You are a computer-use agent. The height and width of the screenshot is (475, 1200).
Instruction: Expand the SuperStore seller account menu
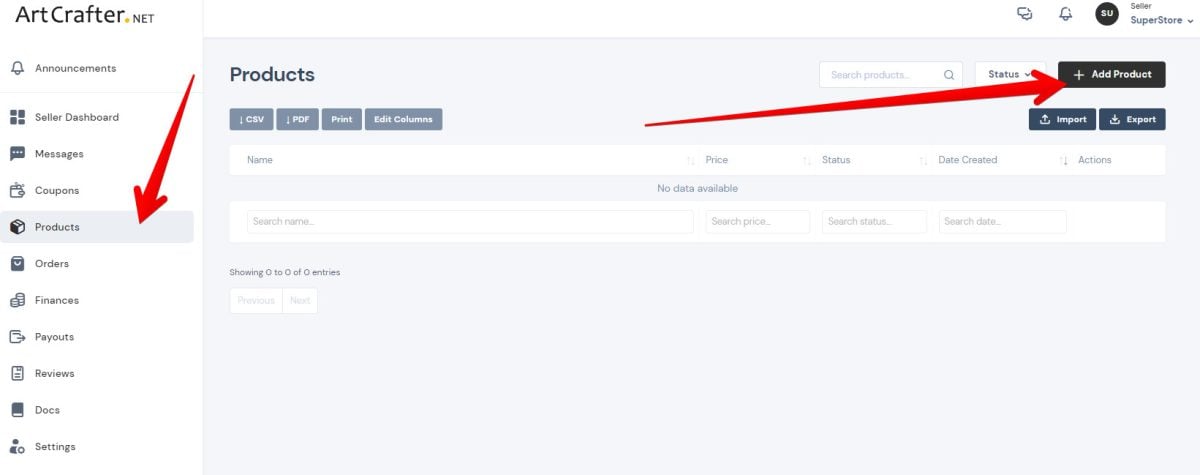coord(1162,20)
